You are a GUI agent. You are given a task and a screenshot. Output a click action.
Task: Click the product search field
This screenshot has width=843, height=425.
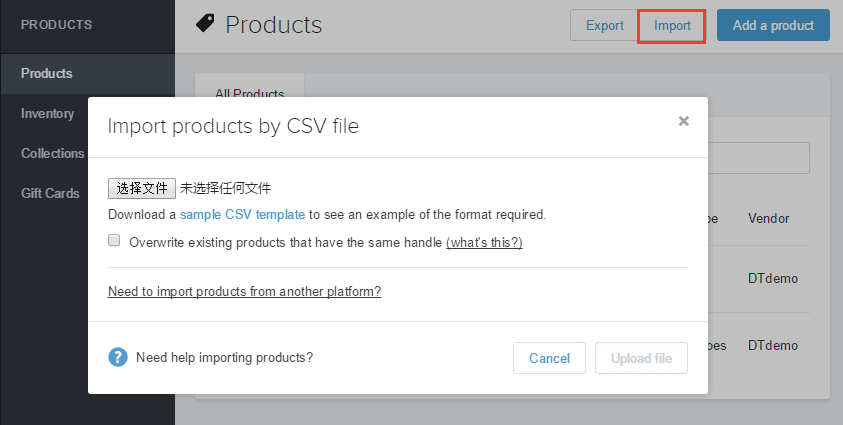point(758,157)
